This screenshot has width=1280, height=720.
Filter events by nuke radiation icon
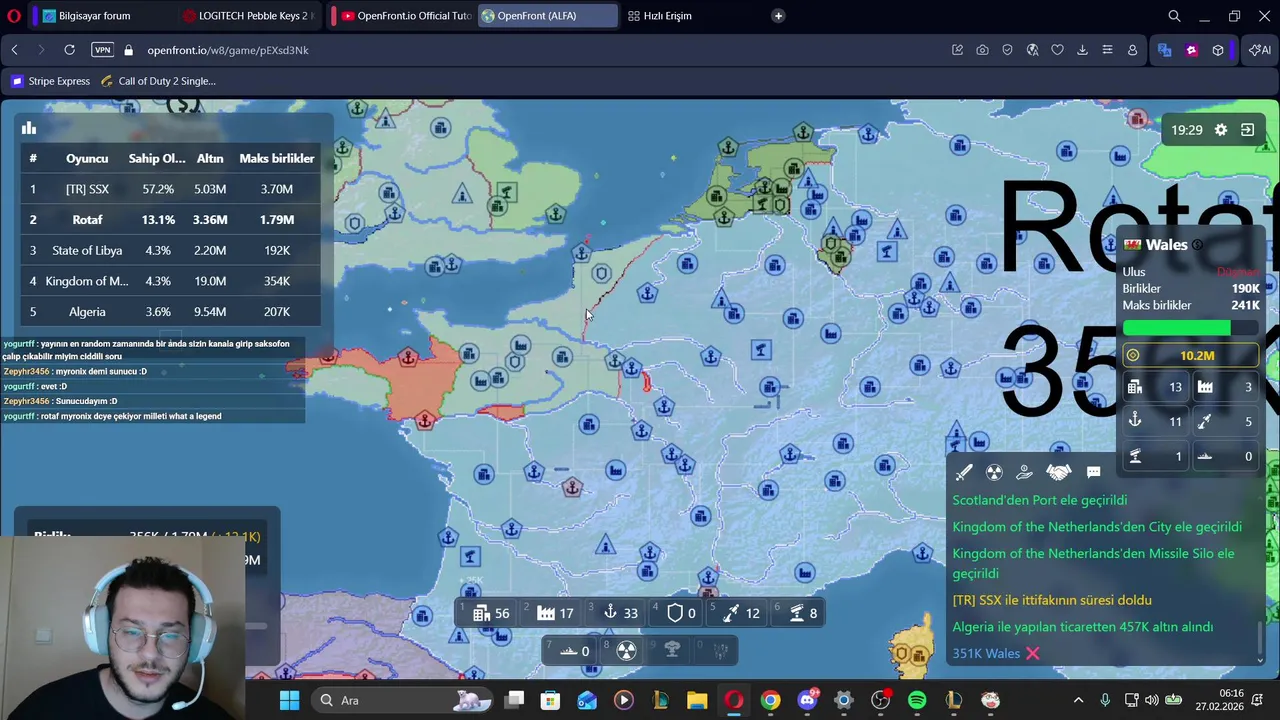pyautogui.click(x=994, y=472)
